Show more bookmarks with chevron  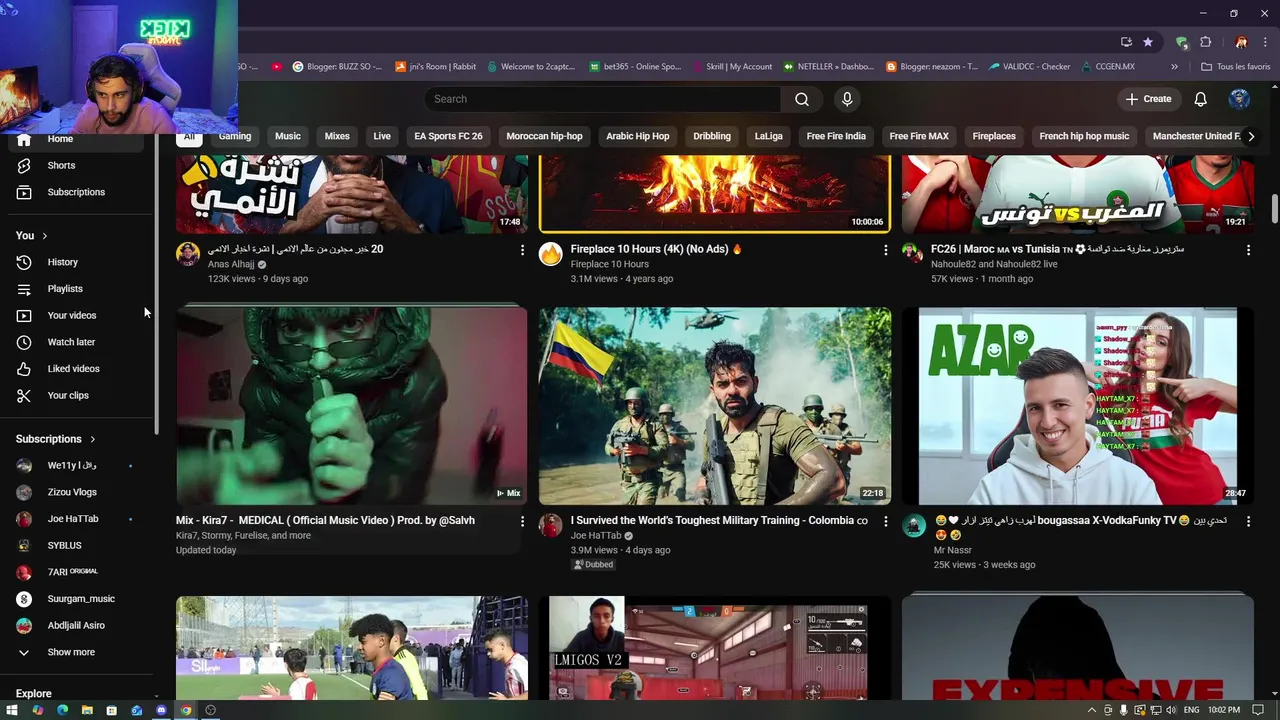[1174, 67]
